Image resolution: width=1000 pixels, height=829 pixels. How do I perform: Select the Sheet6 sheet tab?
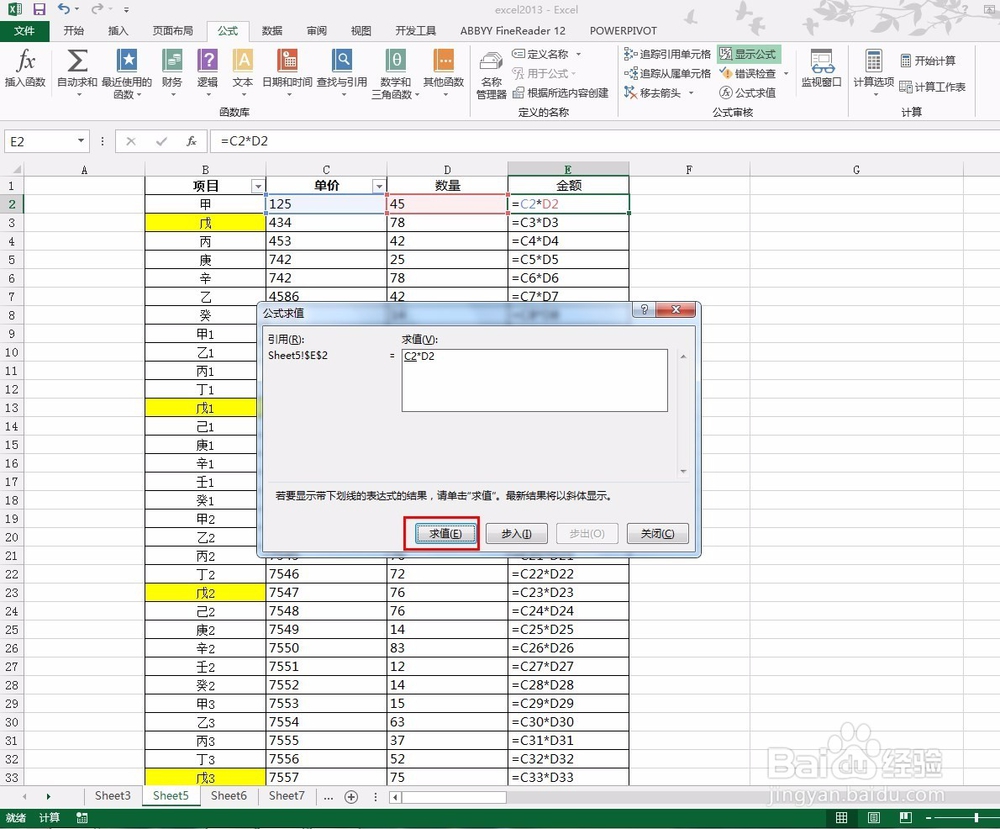229,796
